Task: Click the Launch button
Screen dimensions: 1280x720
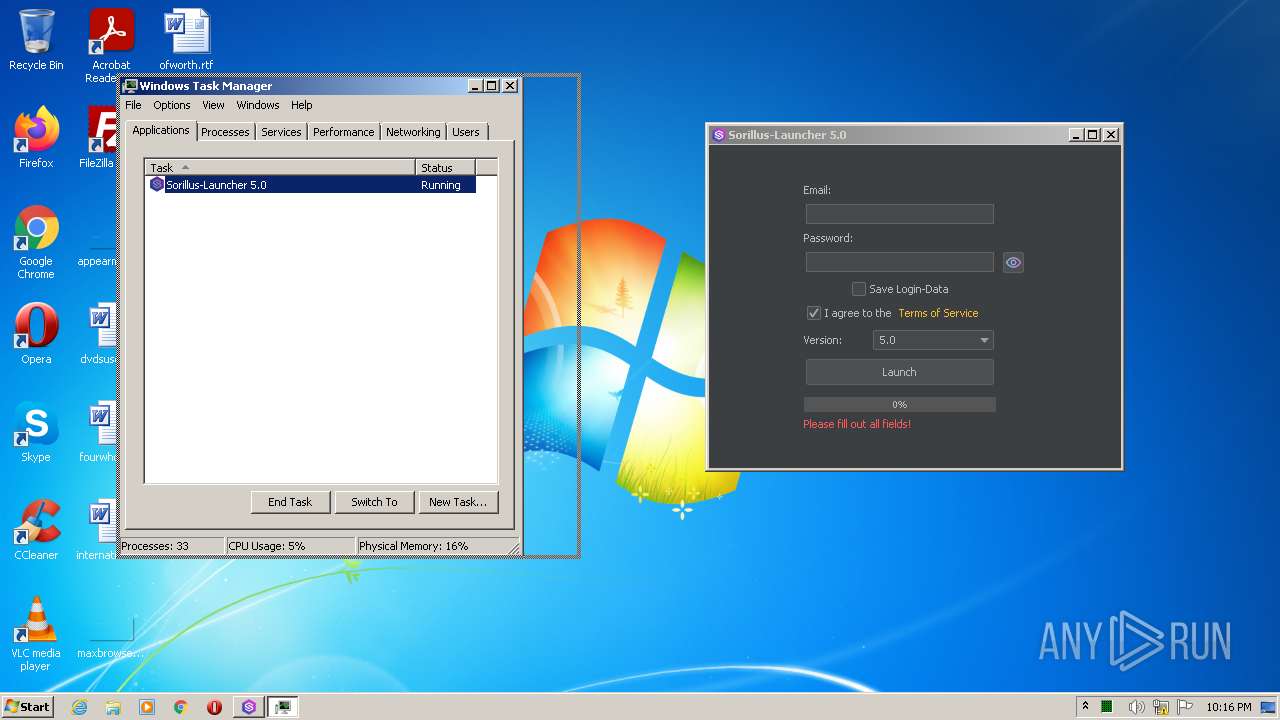Action: click(899, 372)
